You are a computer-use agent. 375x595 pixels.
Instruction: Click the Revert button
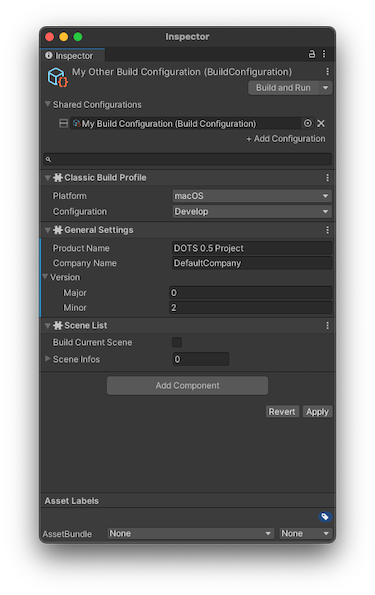point(282,412)
